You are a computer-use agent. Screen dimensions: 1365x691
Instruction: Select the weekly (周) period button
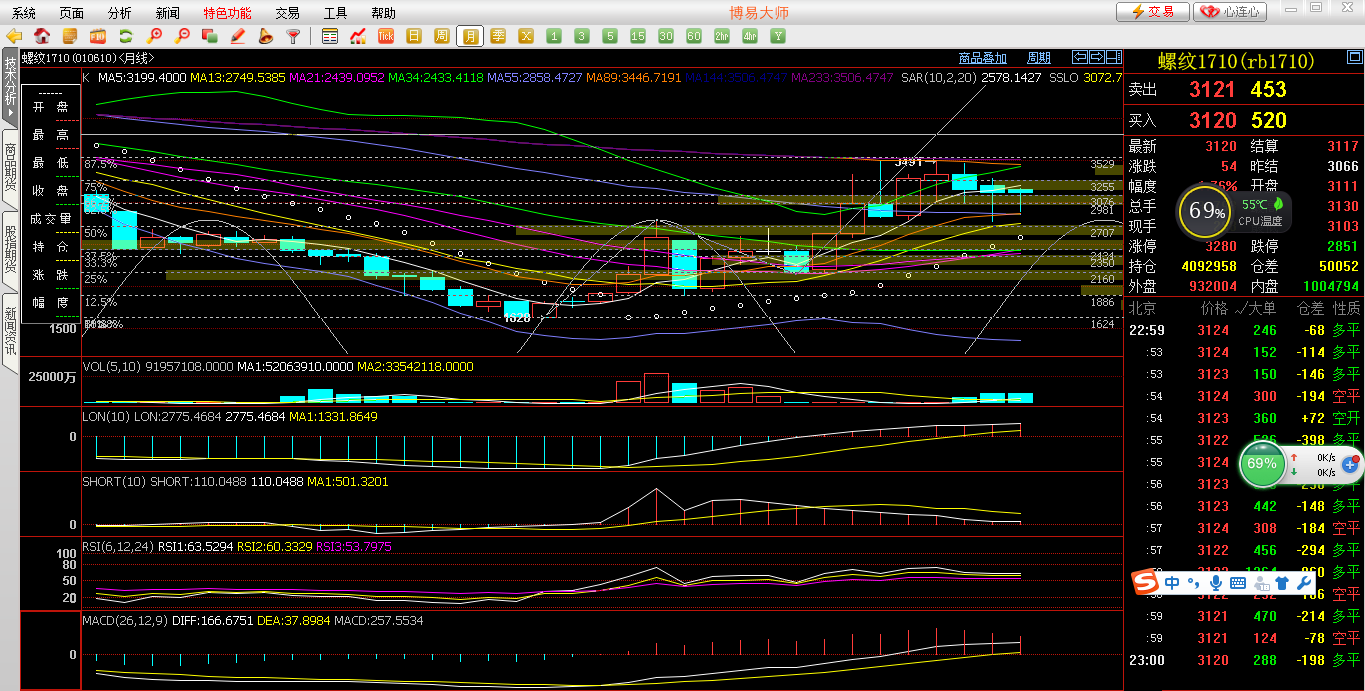[x=442, y=36]
